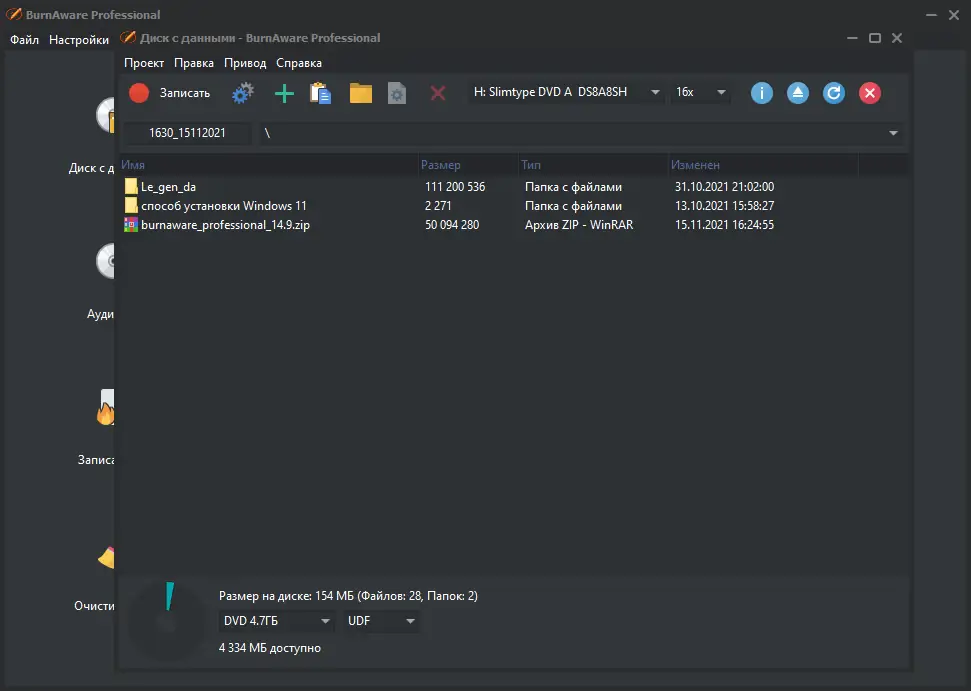Select способ установки Windows 11 row

point(514,206)
